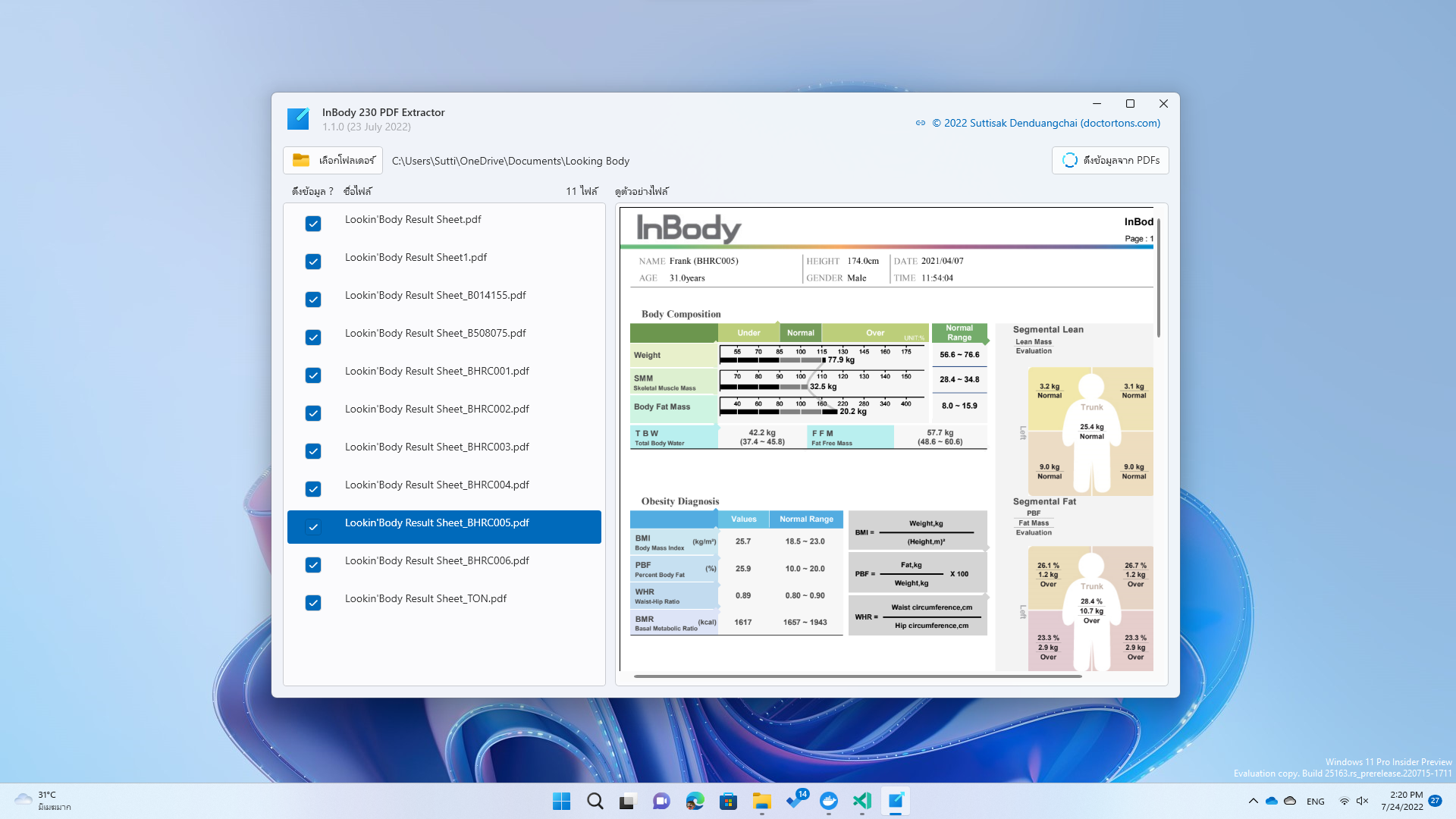
Task: Select Lookin'Body Result Sheet_BHRC006.pdf row
Action: (444, 565)
